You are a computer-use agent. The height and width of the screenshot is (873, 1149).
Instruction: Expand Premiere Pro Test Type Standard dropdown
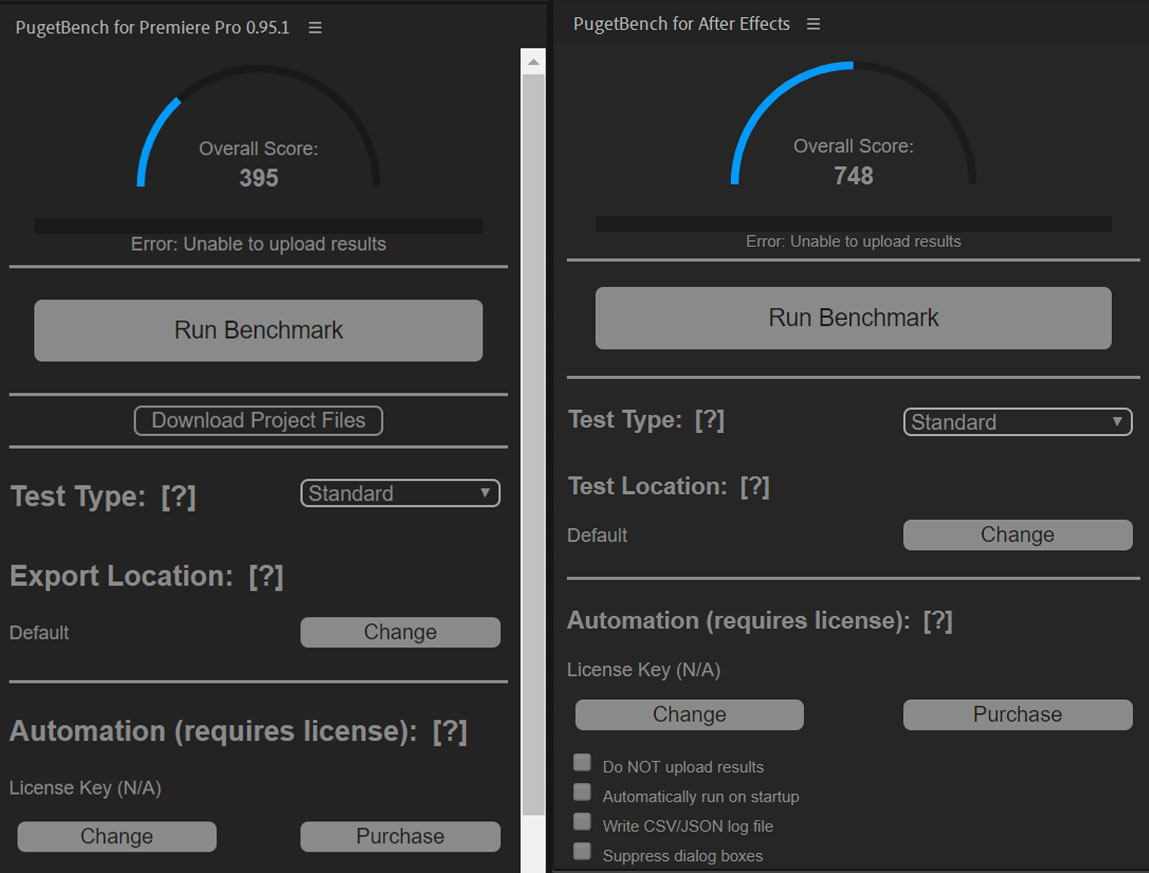click(400, 493)
